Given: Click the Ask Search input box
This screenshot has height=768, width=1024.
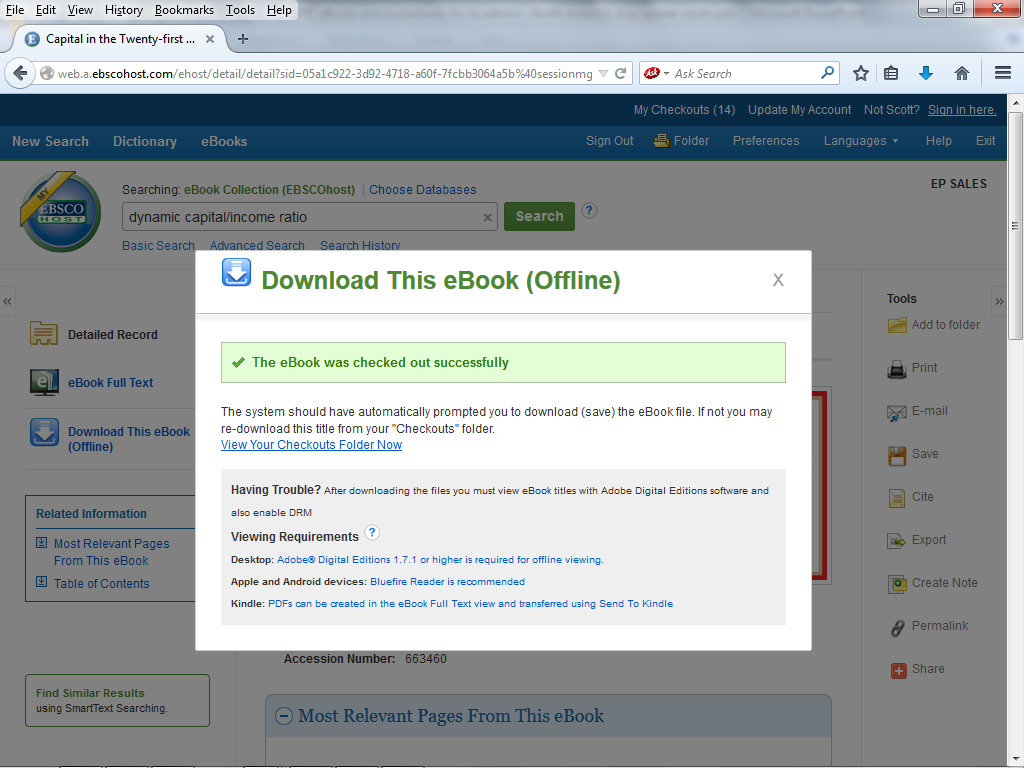Looking at the screenshot, I should 744,73.
